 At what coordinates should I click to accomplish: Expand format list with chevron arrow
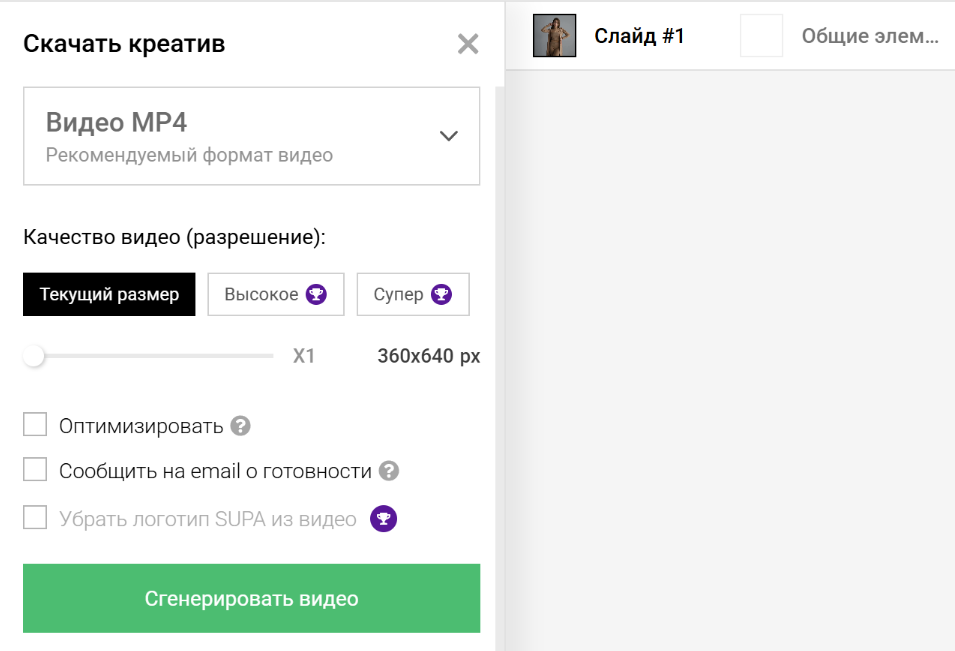click(449, 137)
